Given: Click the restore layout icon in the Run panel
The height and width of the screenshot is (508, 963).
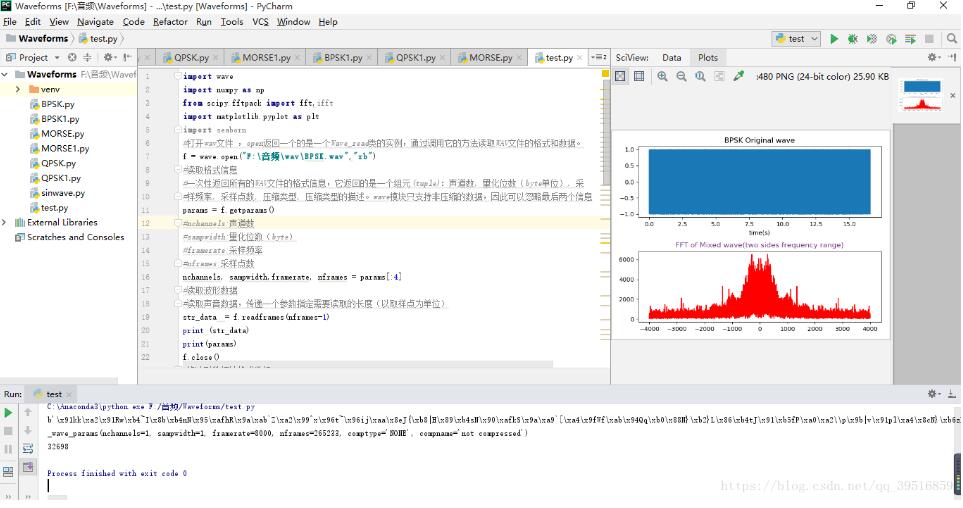Looking at the screenshot, I should click(x=8, y=472).
